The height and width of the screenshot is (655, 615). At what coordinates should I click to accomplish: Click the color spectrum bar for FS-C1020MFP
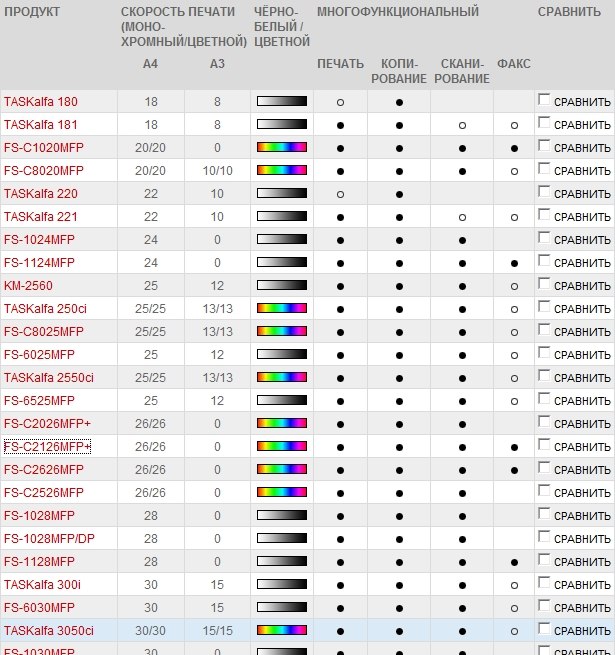tap(282, 147)
